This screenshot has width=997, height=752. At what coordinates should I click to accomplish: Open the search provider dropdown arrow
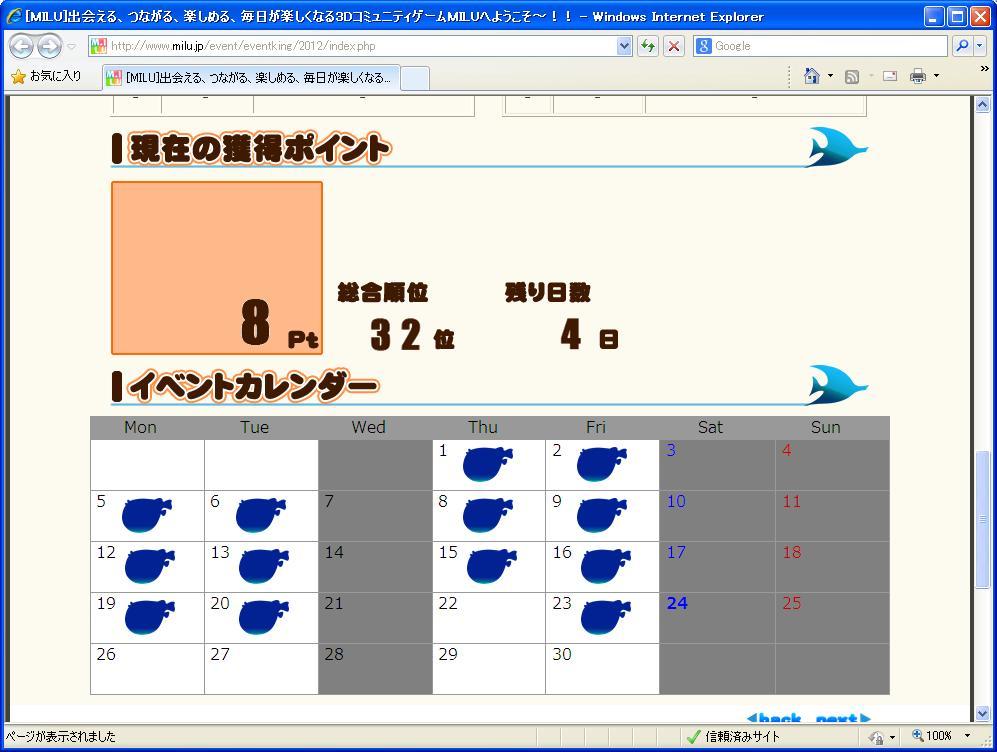coord(979,46)
